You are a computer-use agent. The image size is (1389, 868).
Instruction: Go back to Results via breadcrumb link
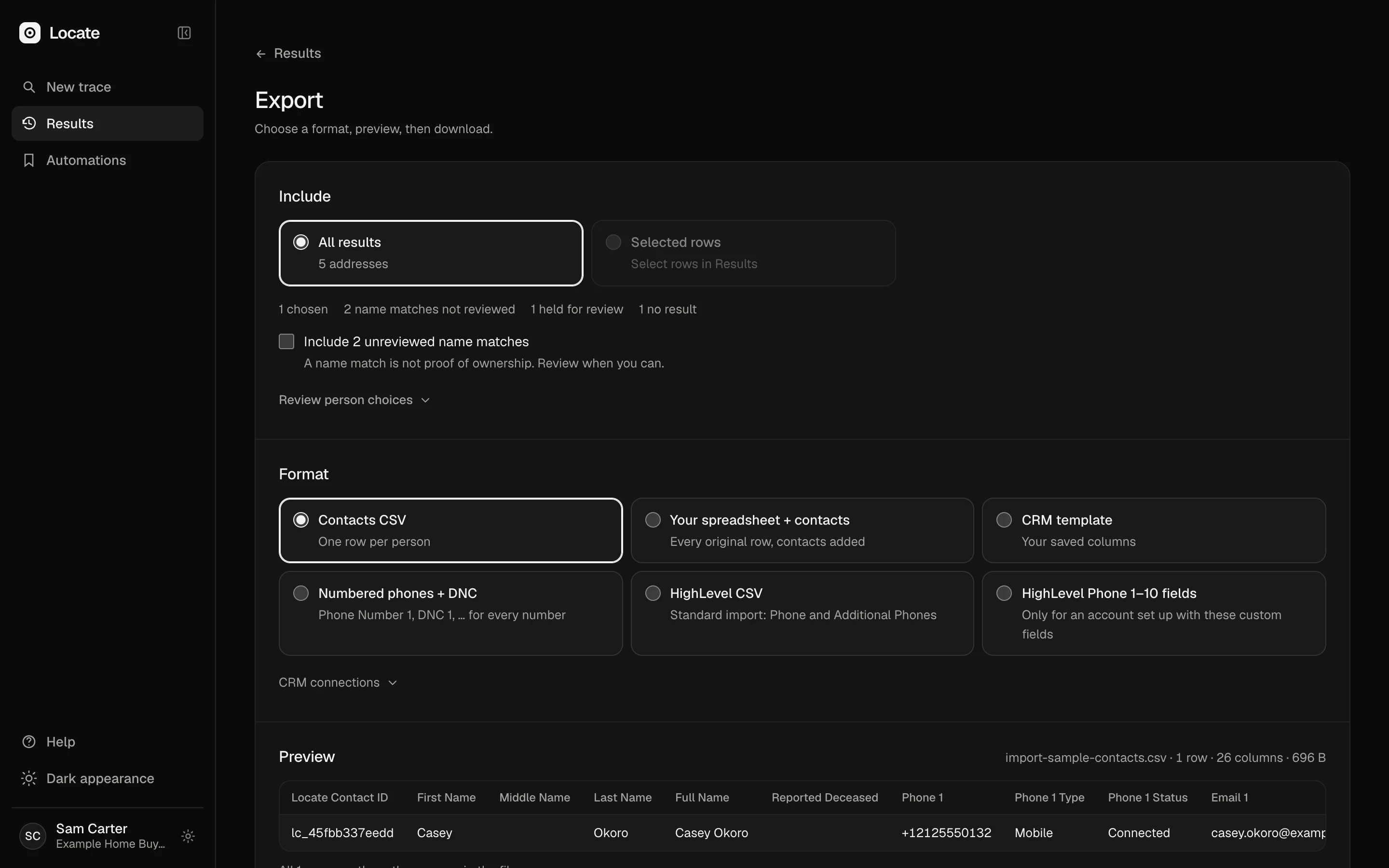pyautogui.click(x=288, y=54)
